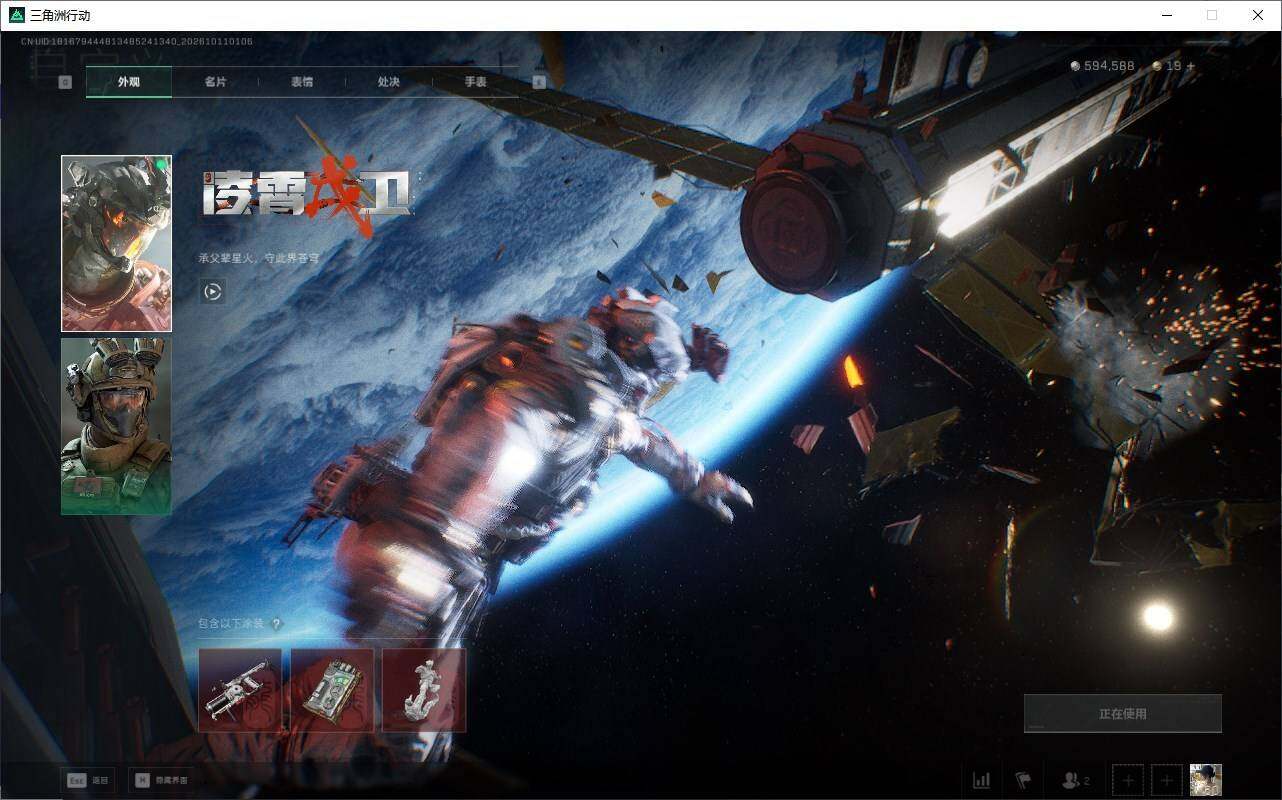Screen dimensions: 1282x800
Task: Click the Esc 返回 button
Action: click(x=88, y=780)
